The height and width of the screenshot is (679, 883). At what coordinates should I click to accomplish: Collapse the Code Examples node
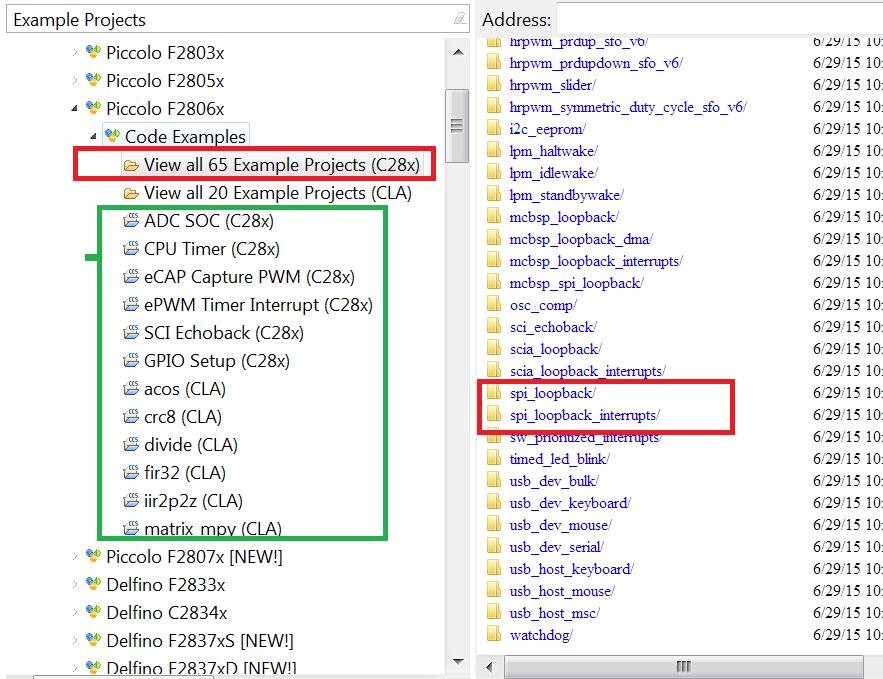point(93,136)
